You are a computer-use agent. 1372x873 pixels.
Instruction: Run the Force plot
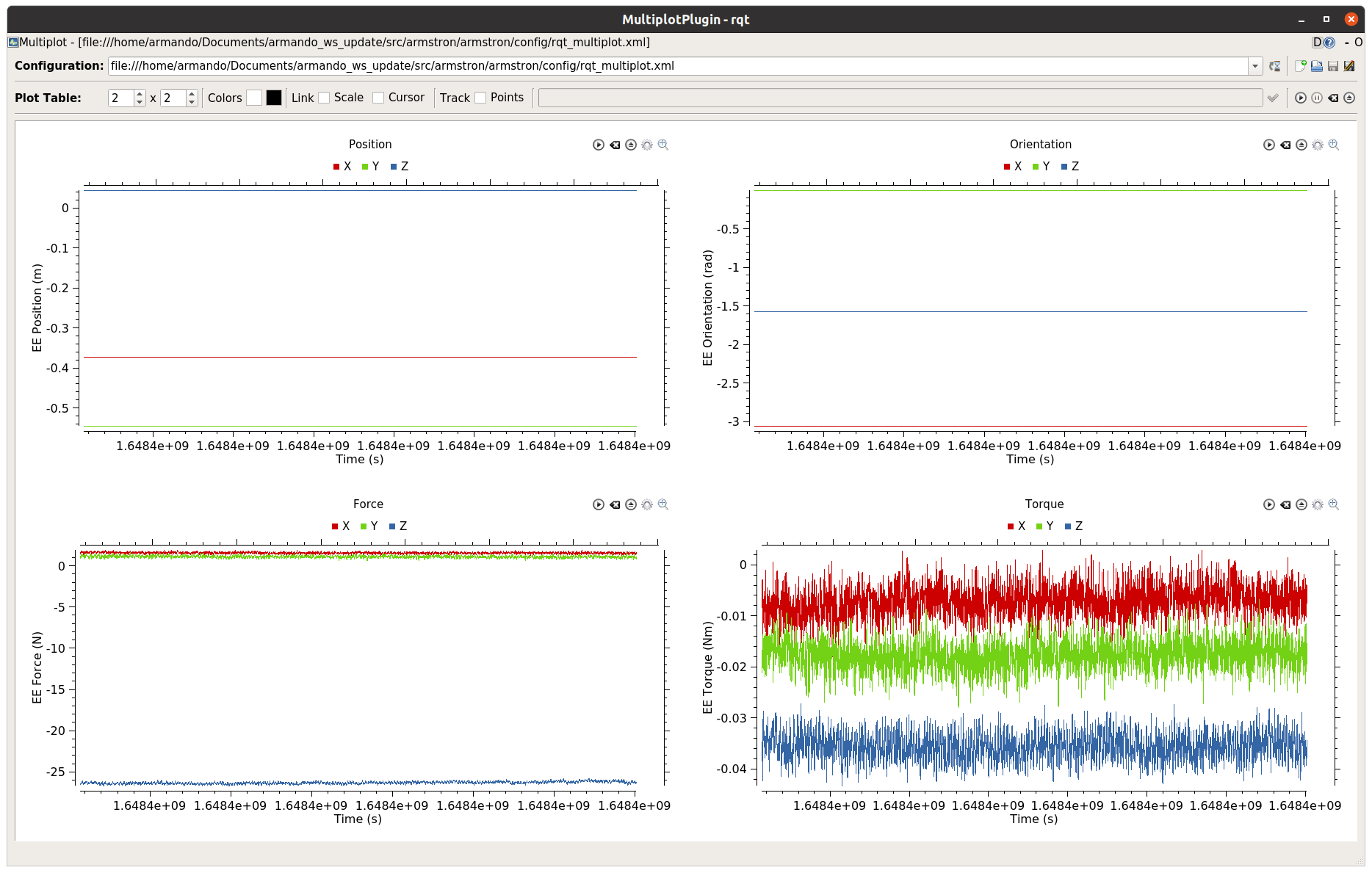[599, 504]
